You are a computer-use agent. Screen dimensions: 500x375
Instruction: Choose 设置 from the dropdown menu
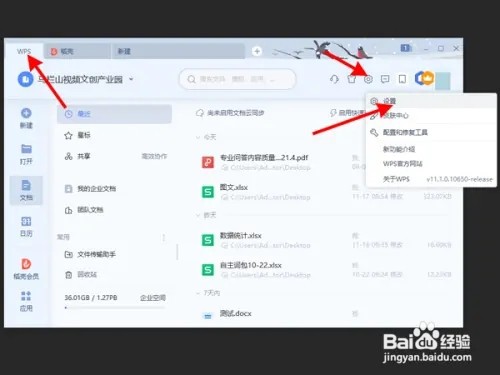(431, 101)
